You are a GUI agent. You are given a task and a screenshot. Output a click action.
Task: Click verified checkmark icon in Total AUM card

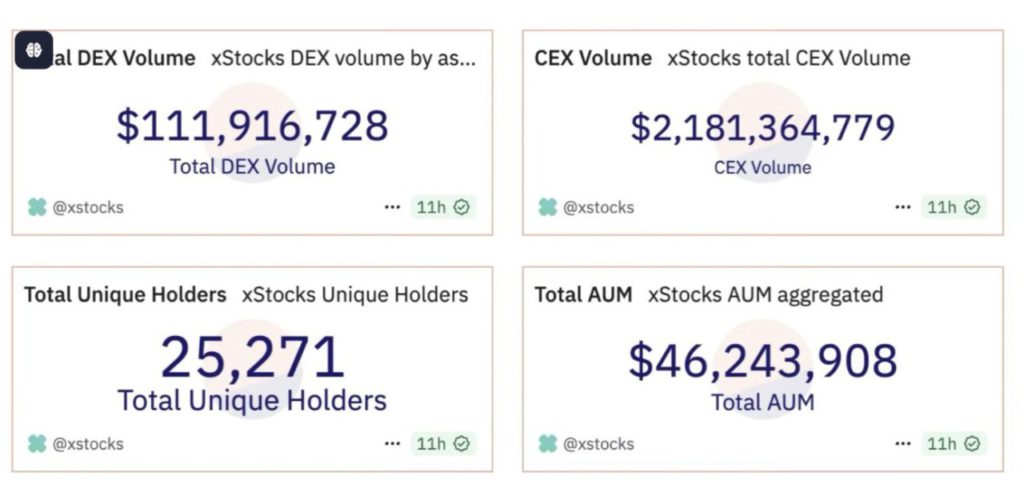coord(972,443)
